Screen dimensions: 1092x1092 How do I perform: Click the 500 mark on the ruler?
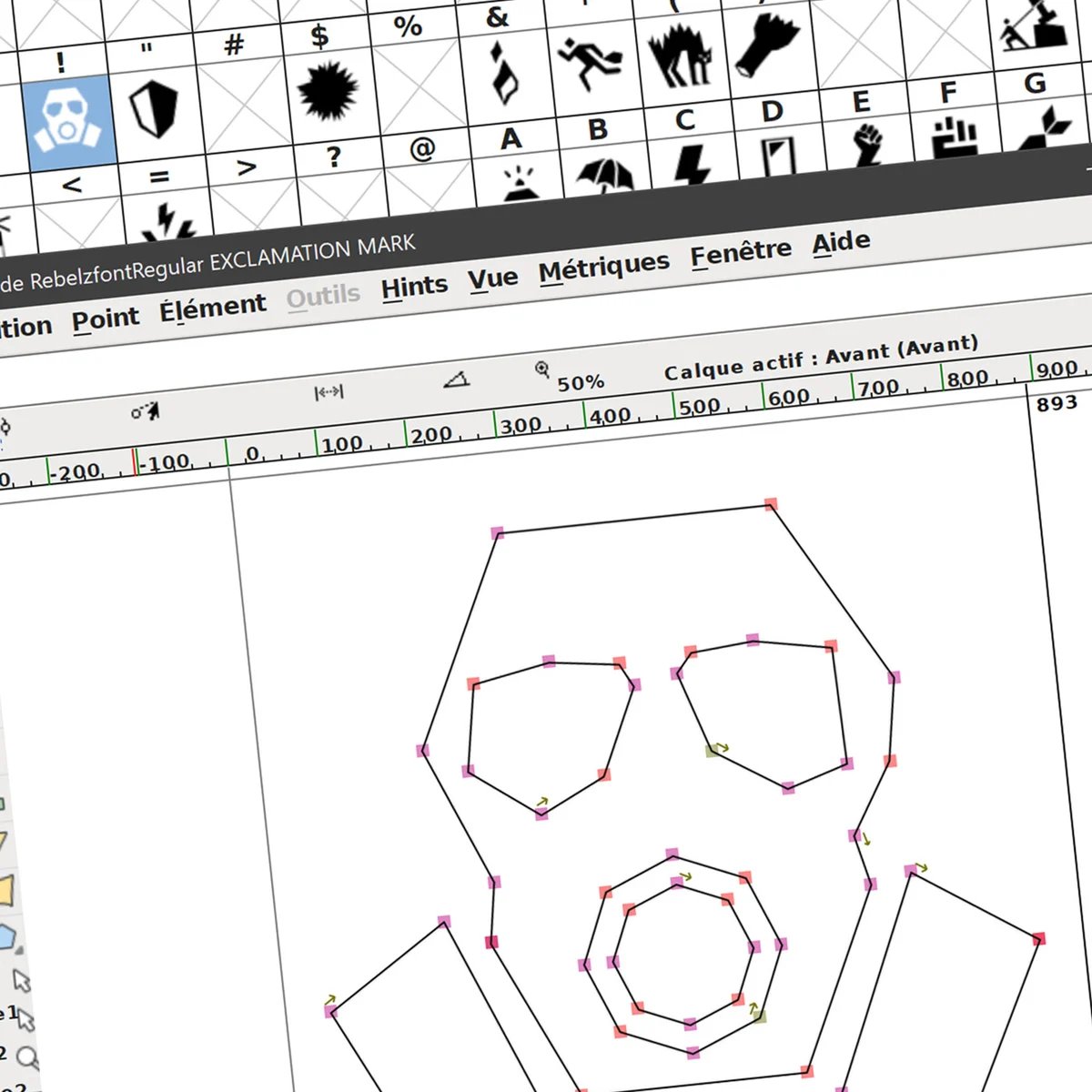(x=699, y=407)
